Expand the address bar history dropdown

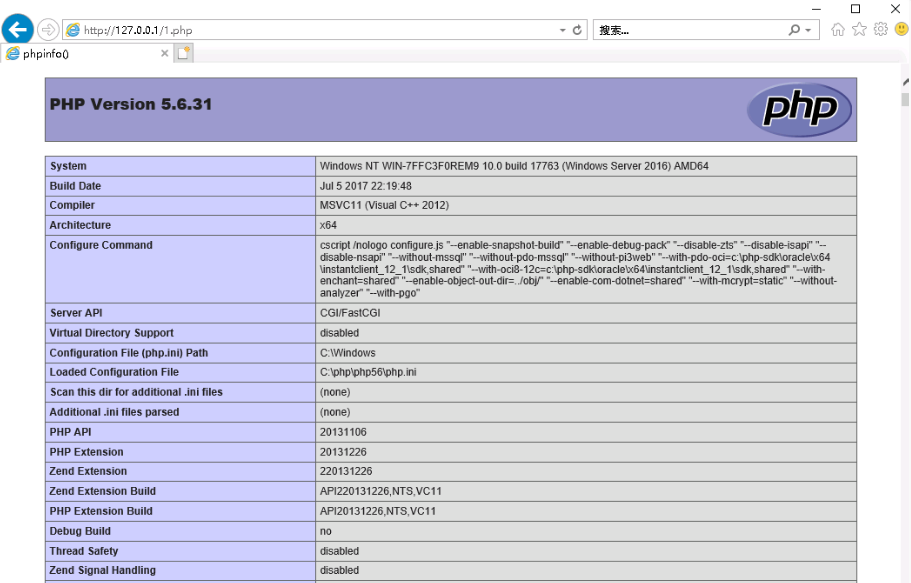(x=563, y=30)
